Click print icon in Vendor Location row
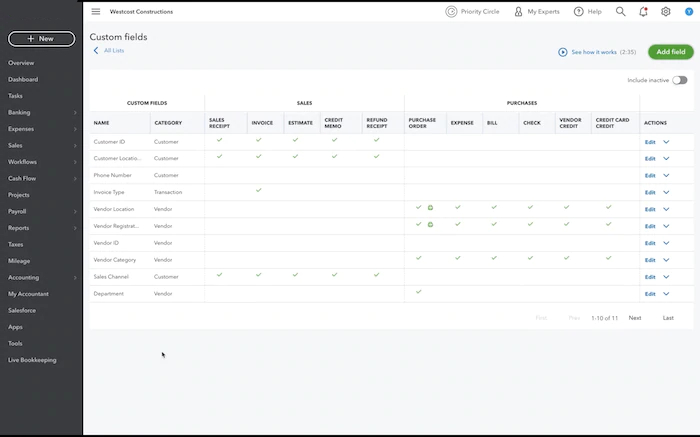 pyautogui.click(x=430, y=208)
